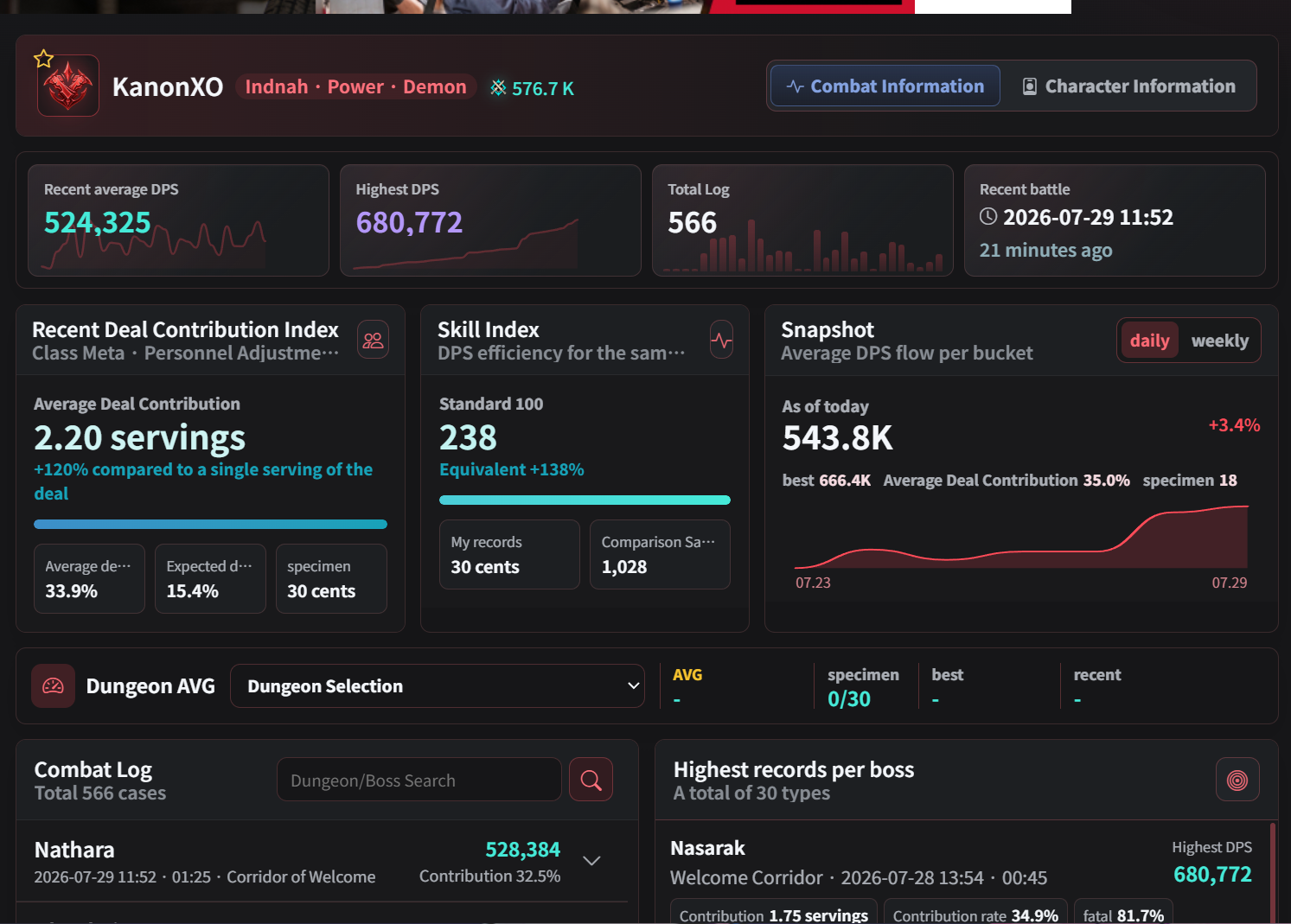This screenshot has width=1291, height=924.
Task: Click the Average de… 33.9% box
Action: pyautogui.click(x=89, y=578)
